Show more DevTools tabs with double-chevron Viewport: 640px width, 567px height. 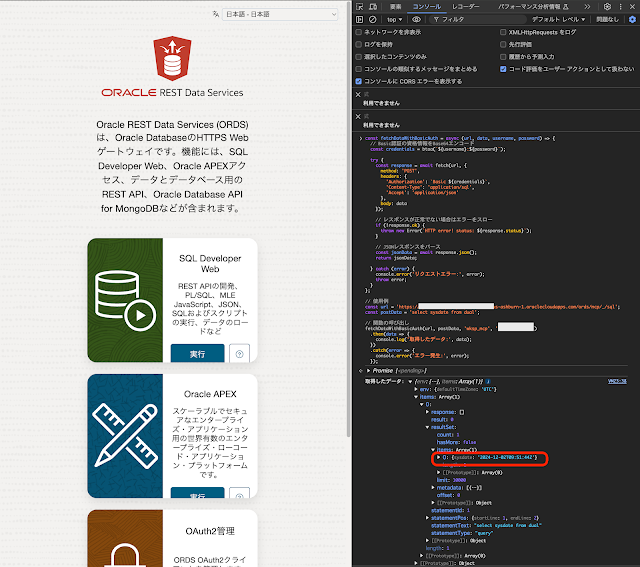point(587,7)
